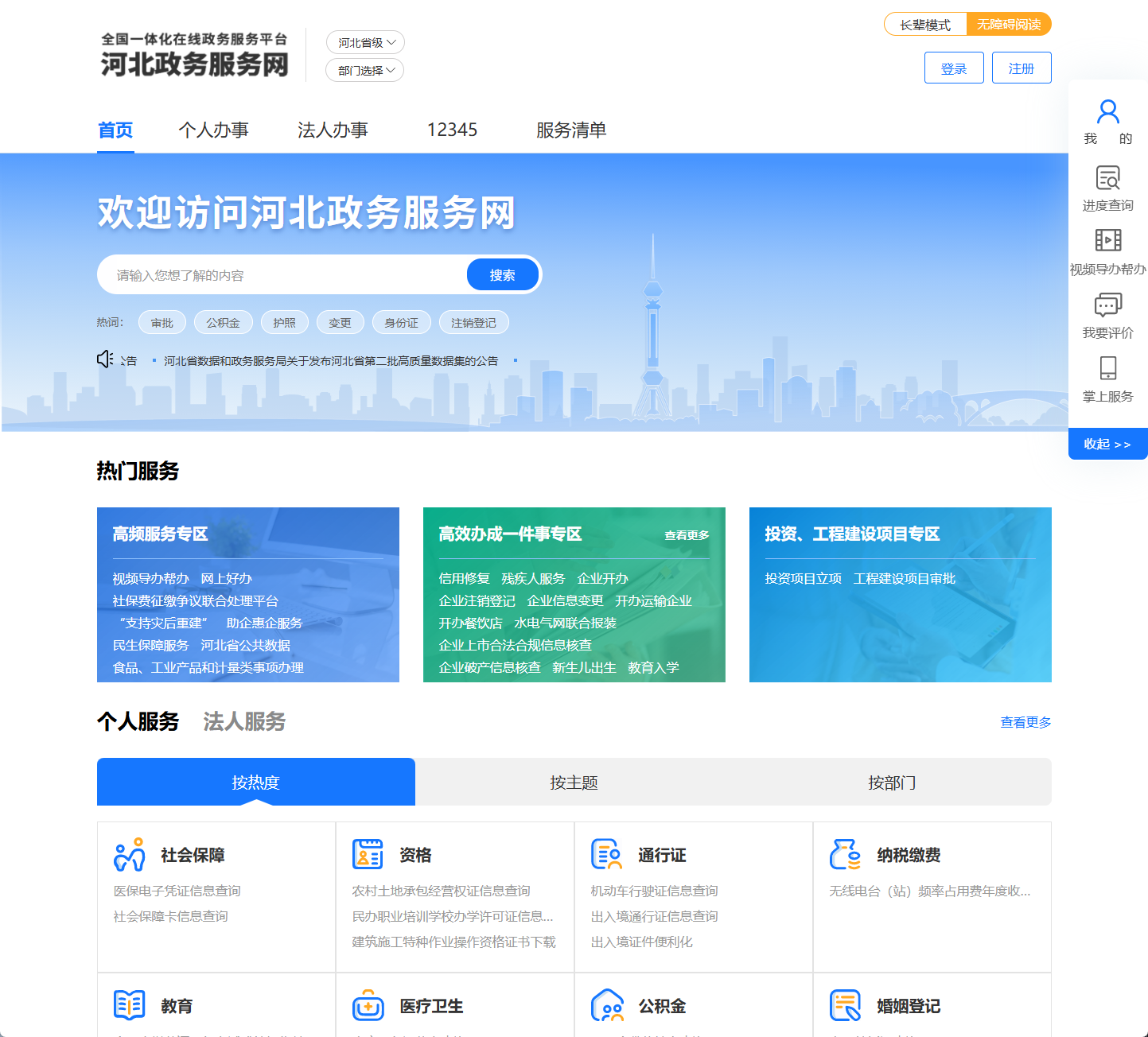Open the 进度查询 sidebar icon
Screen dimensions: 1148x1037
1107,178
